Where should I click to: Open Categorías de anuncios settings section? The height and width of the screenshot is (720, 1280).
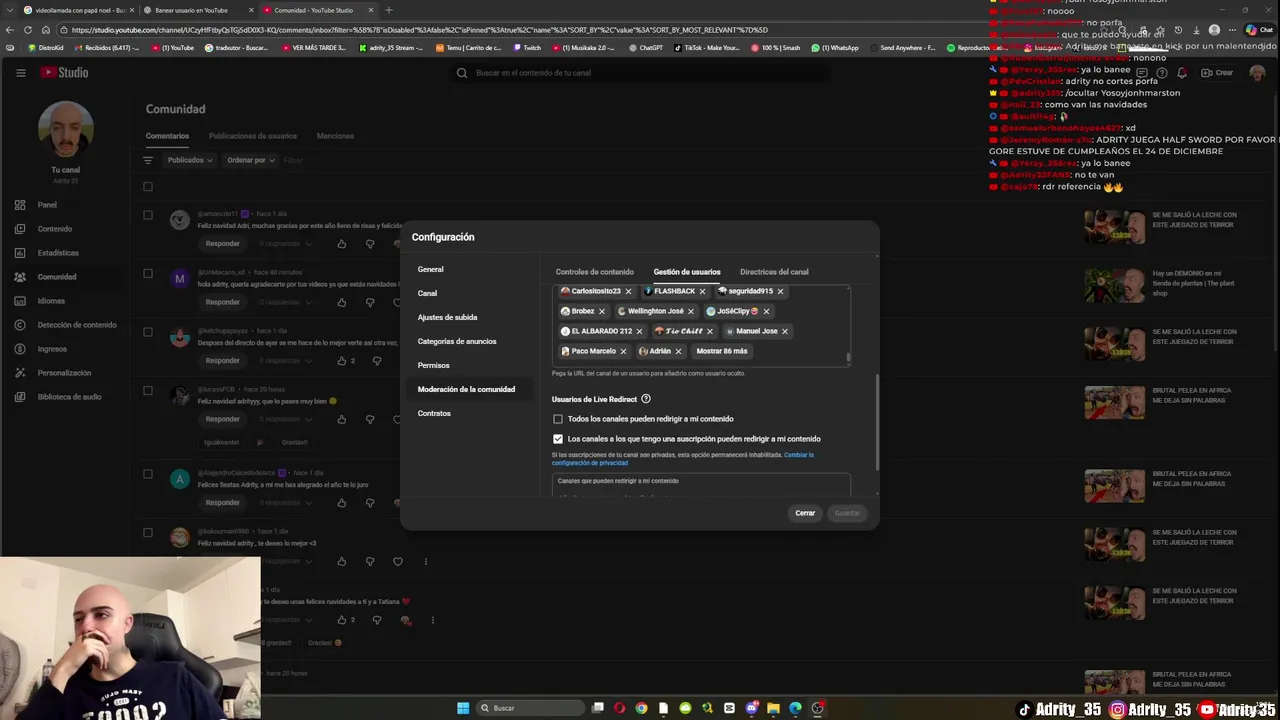[x=457, y=341]
